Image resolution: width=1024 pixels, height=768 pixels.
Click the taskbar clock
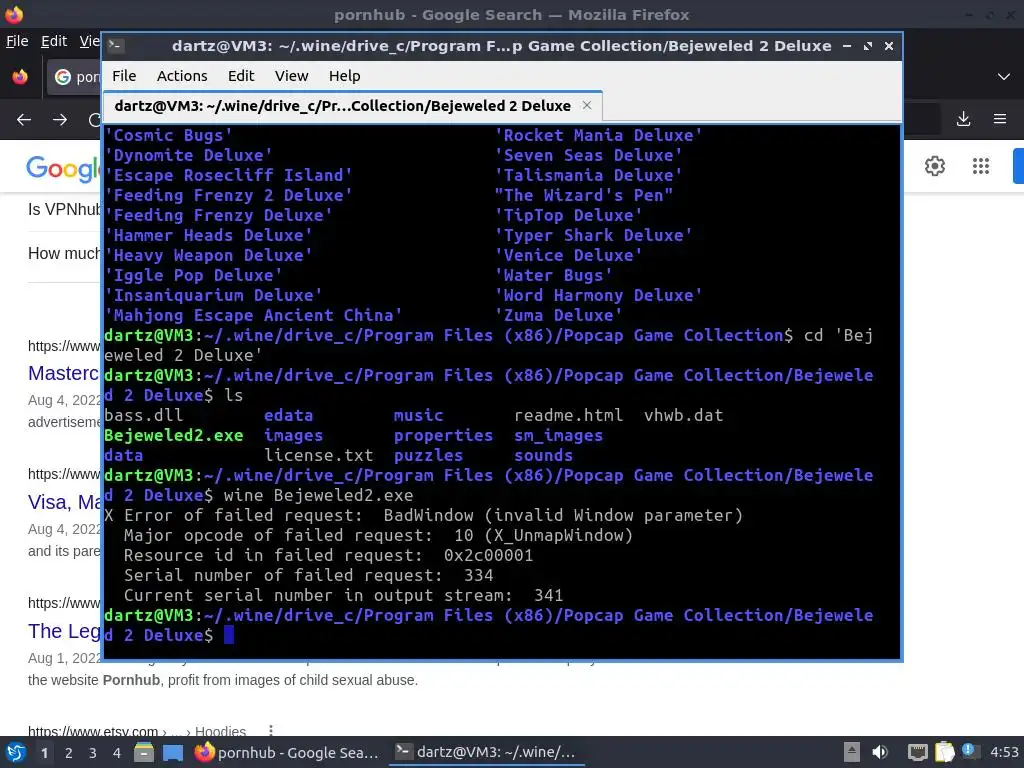(1004, 752)
